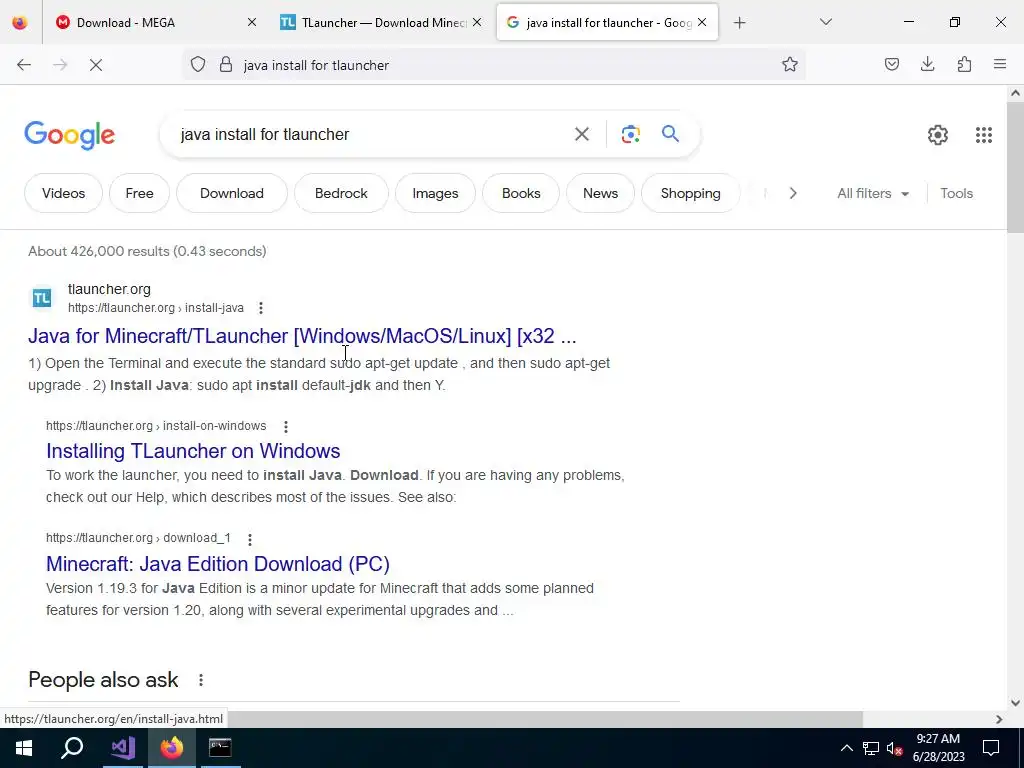Viewport: 1024px width, 768px height.
Task: Save page to Pocket icon
Action: tap(891, 64)
